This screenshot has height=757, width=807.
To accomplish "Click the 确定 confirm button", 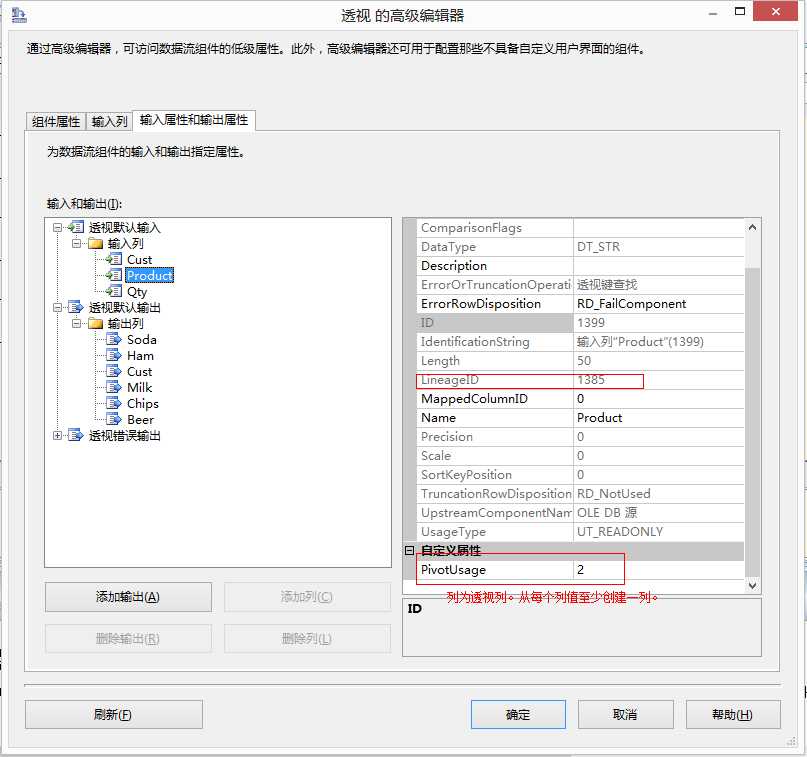I will 517,714.
